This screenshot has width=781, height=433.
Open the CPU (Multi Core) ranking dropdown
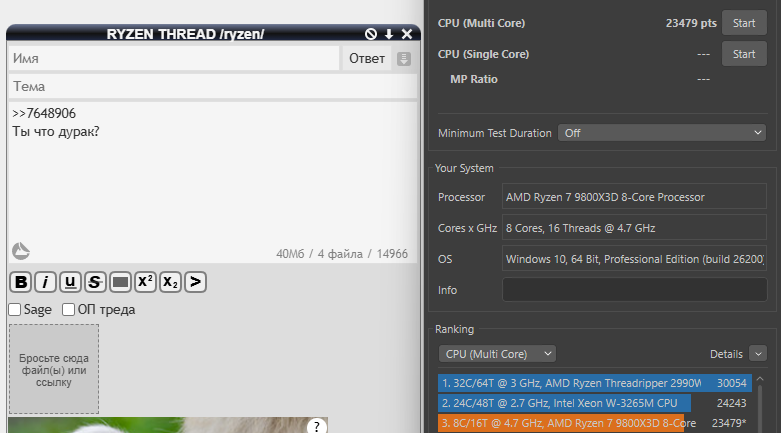(497, 354)
